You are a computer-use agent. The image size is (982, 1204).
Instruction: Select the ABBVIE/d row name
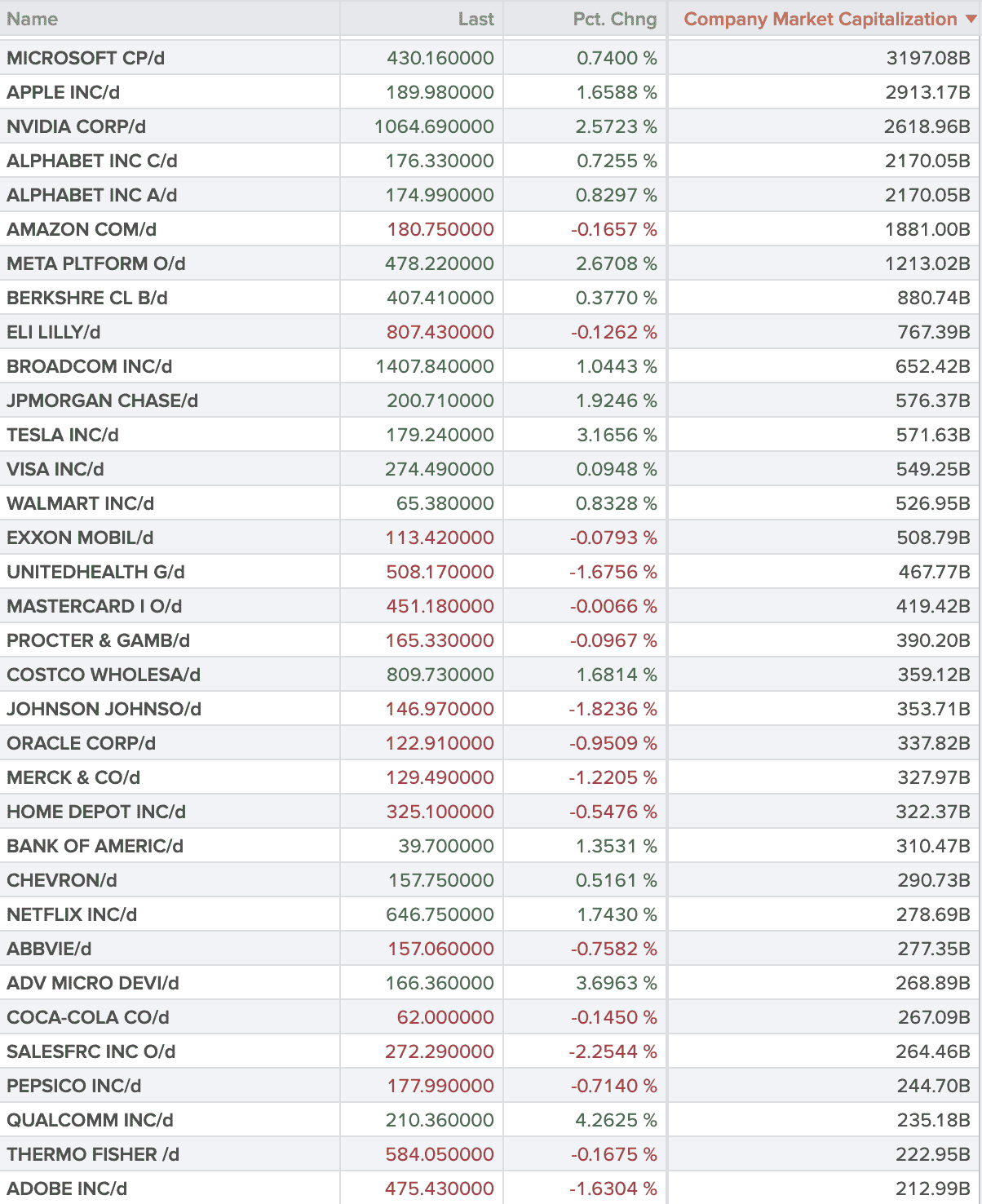(x=49, y=949)
